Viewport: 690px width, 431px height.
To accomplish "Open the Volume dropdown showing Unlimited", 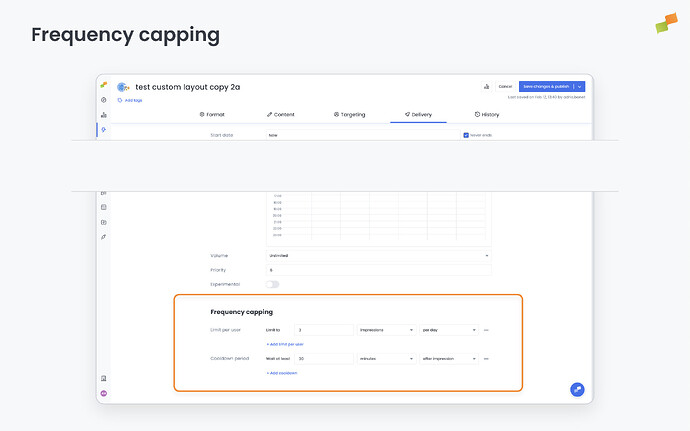I will click(378, 255).
